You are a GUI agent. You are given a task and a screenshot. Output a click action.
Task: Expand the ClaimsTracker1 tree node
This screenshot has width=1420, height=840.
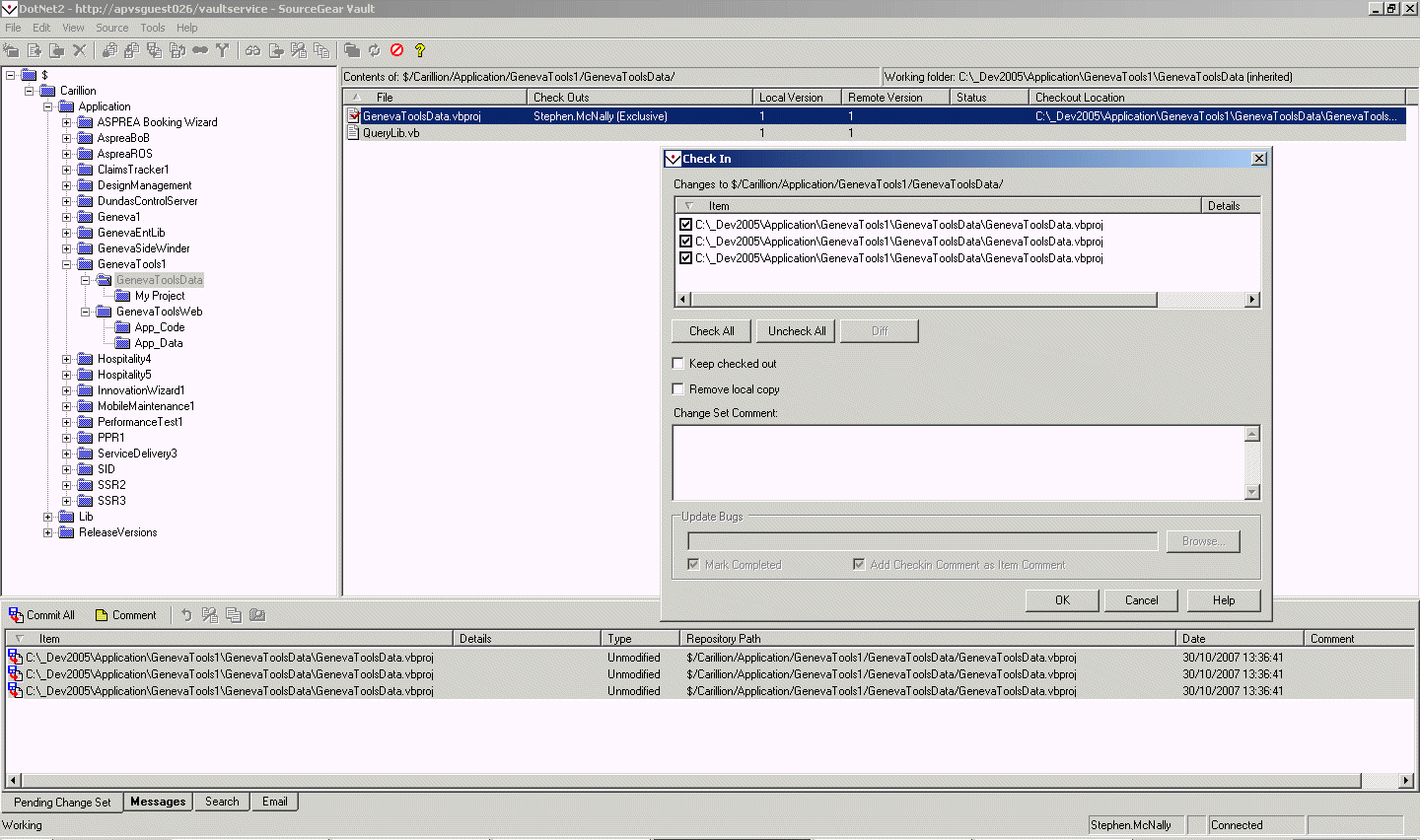(x=66, y=170)
